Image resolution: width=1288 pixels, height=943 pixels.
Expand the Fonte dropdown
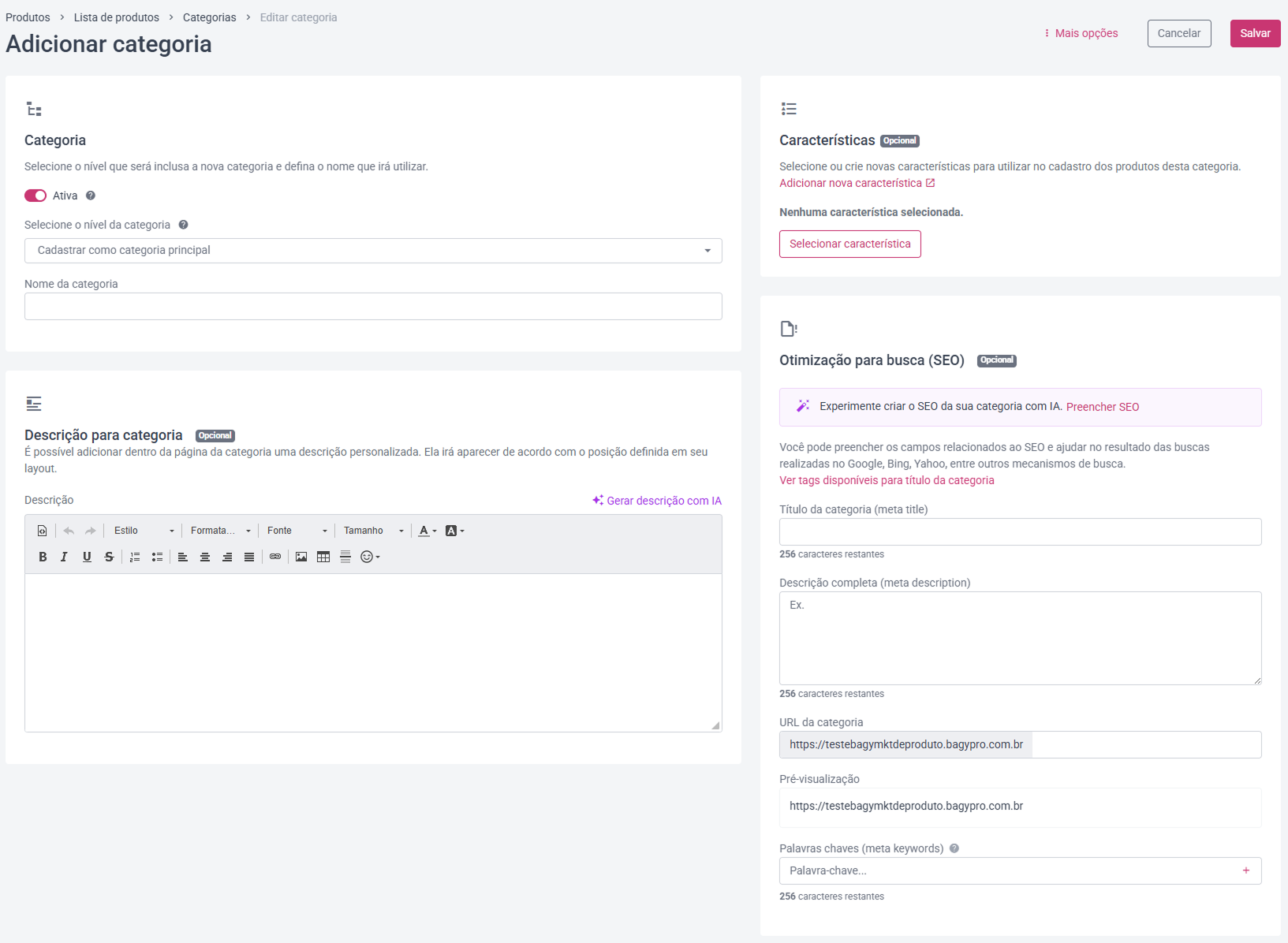click(x=297, y=531)
